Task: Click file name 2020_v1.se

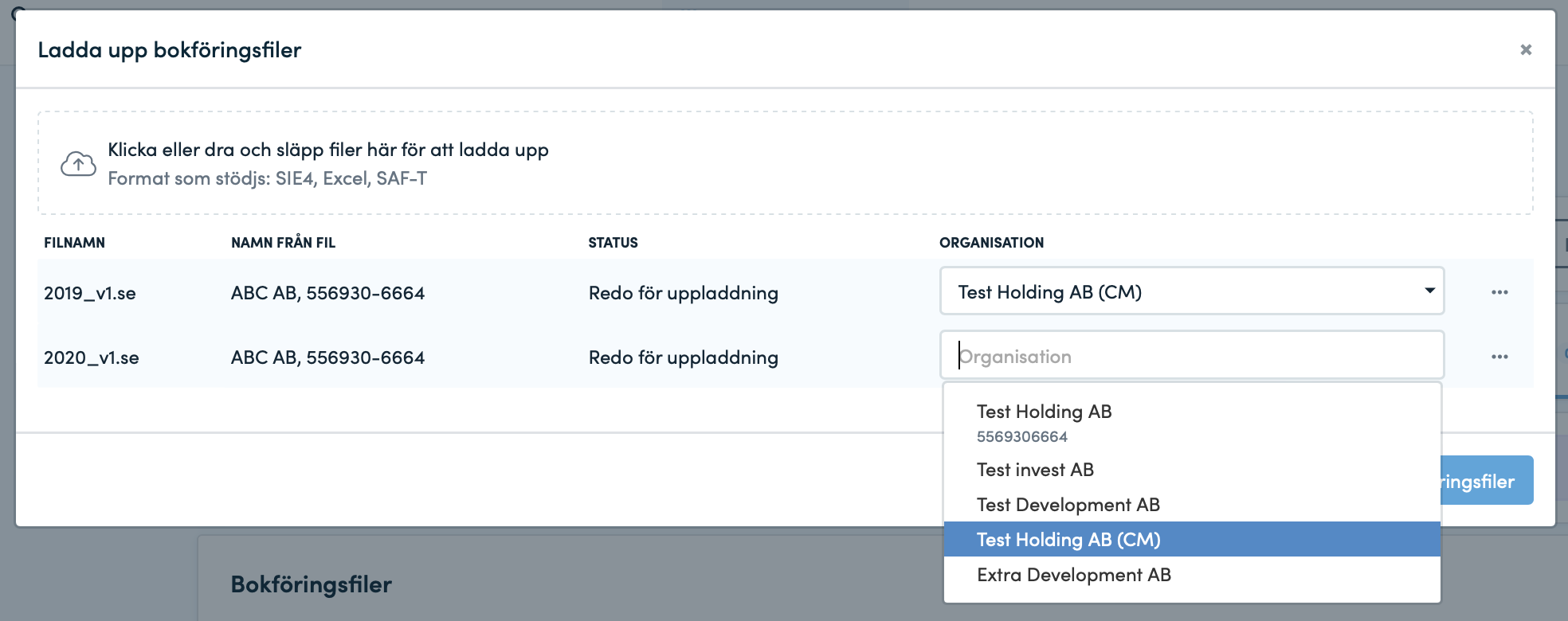Action: click(x=92, y=357)
